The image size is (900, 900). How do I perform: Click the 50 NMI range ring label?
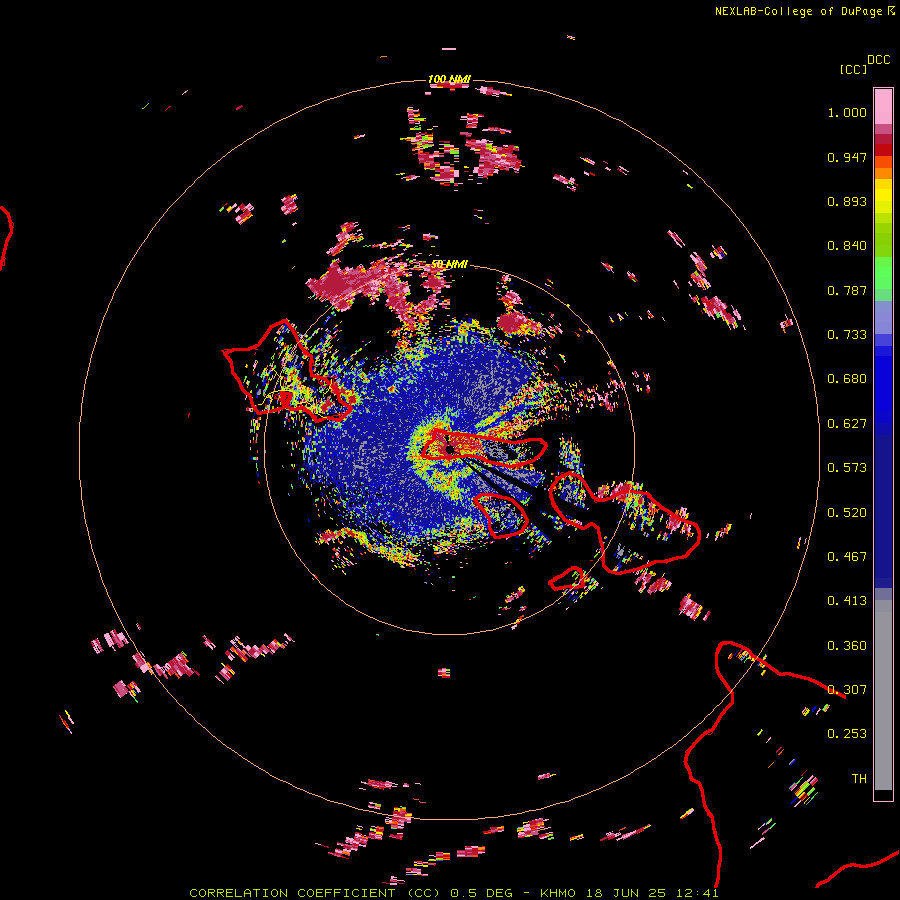point(449,264)
